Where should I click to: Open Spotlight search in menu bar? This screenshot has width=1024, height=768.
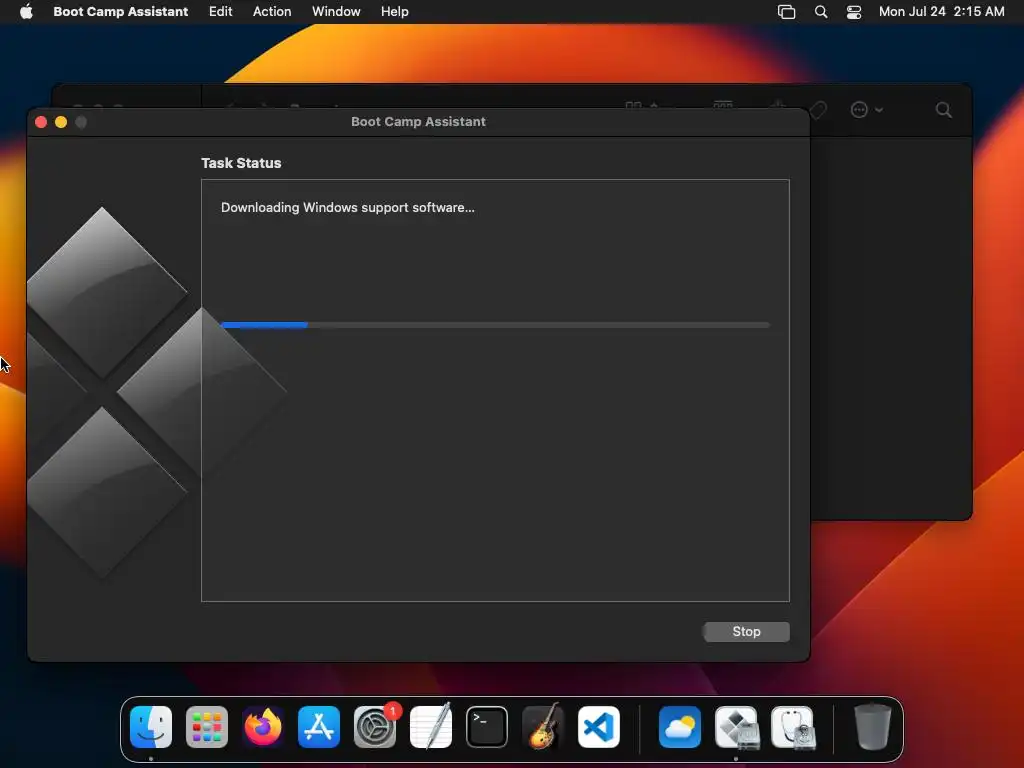tap(821, 12)
